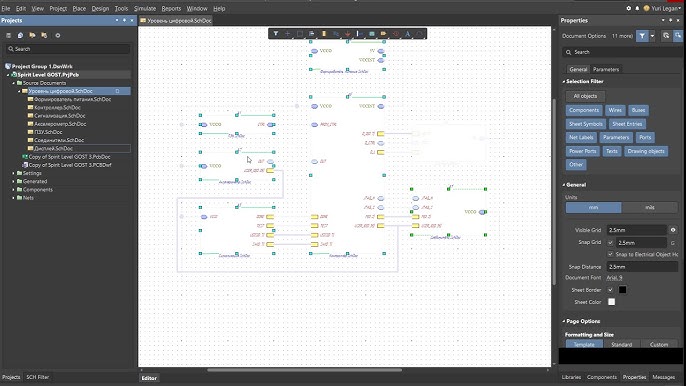Click the save icon in Projects panel
Viewport: 686px width, 386px height.
8,35
